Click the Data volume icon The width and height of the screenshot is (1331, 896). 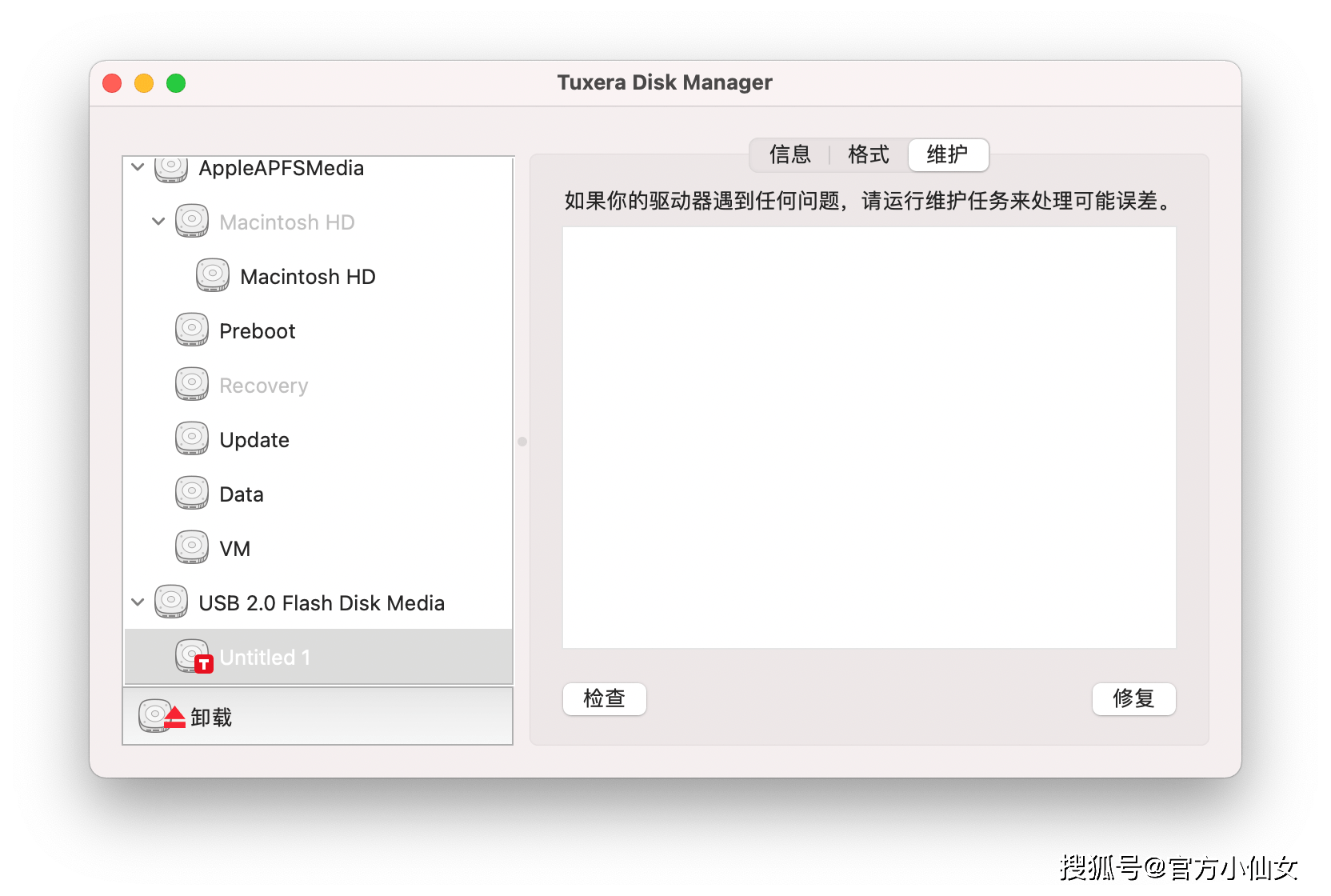tap(192, 494)
